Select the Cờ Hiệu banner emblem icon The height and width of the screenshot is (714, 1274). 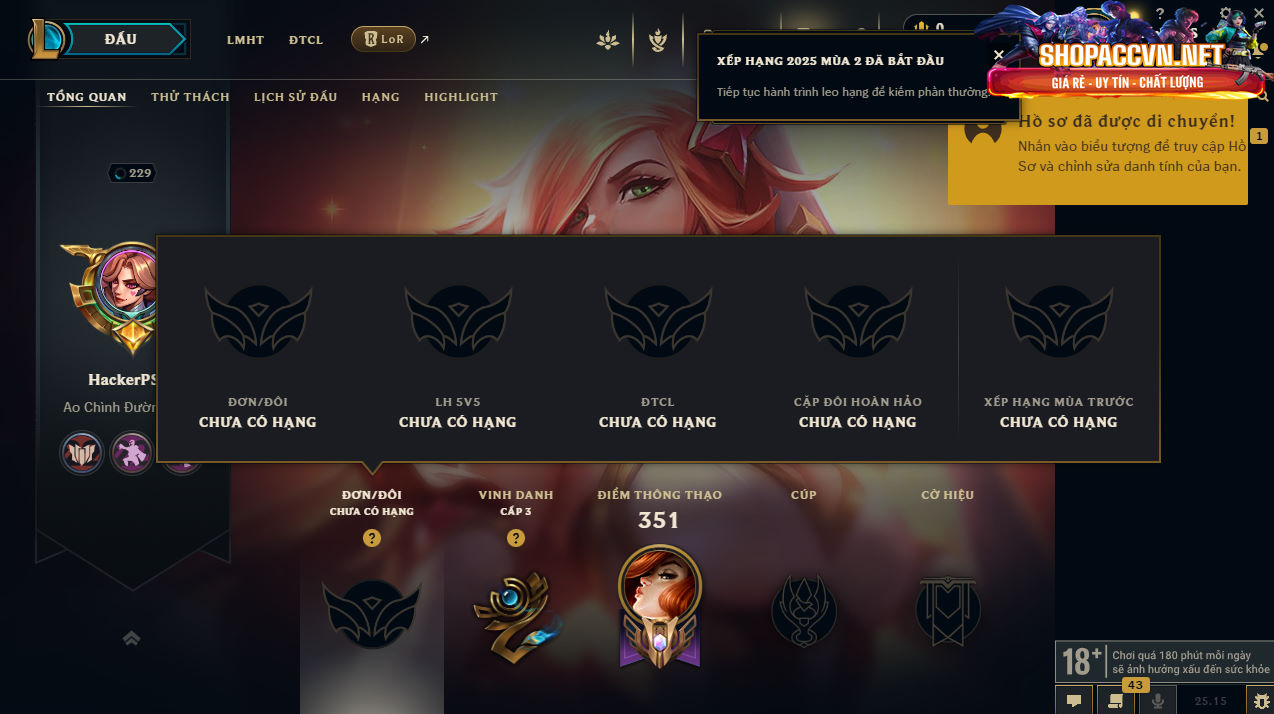click(x=948, y=610)
